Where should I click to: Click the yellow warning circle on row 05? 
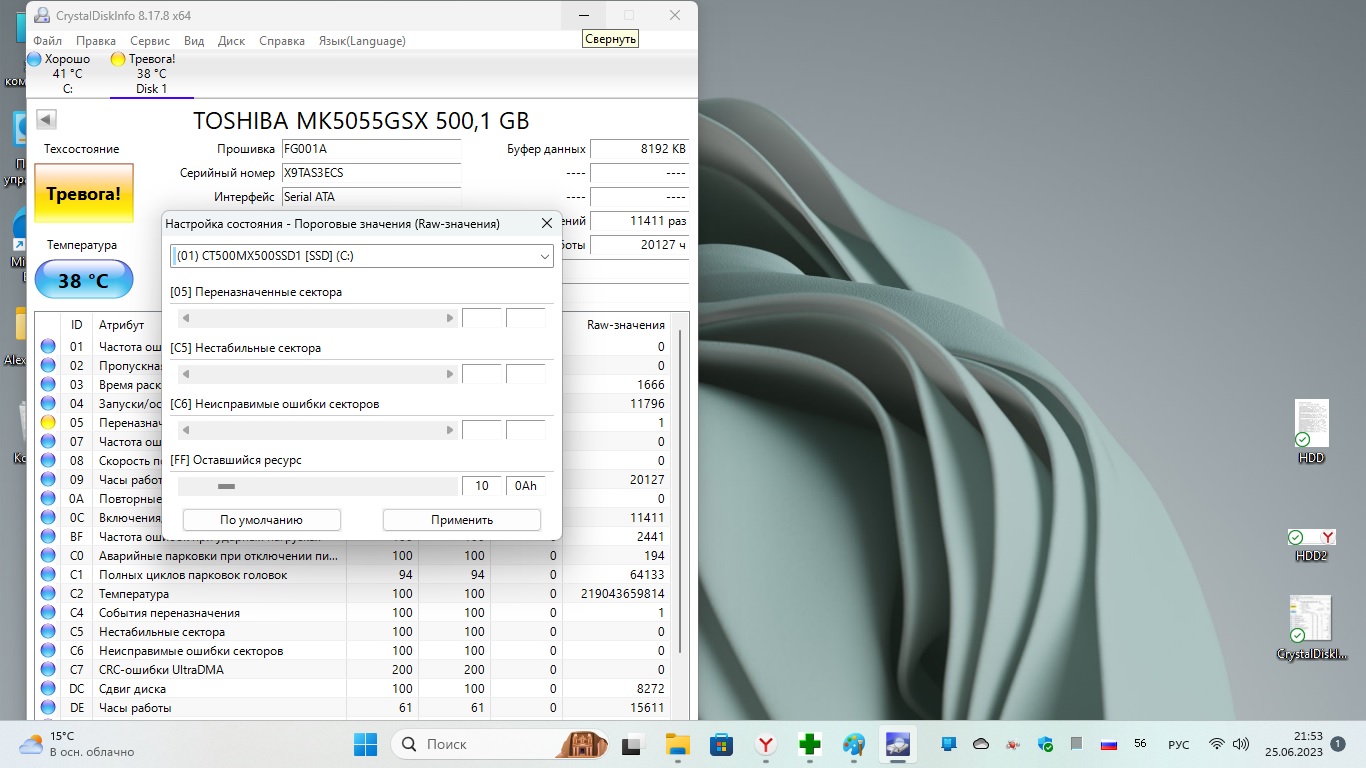(48, 423)
